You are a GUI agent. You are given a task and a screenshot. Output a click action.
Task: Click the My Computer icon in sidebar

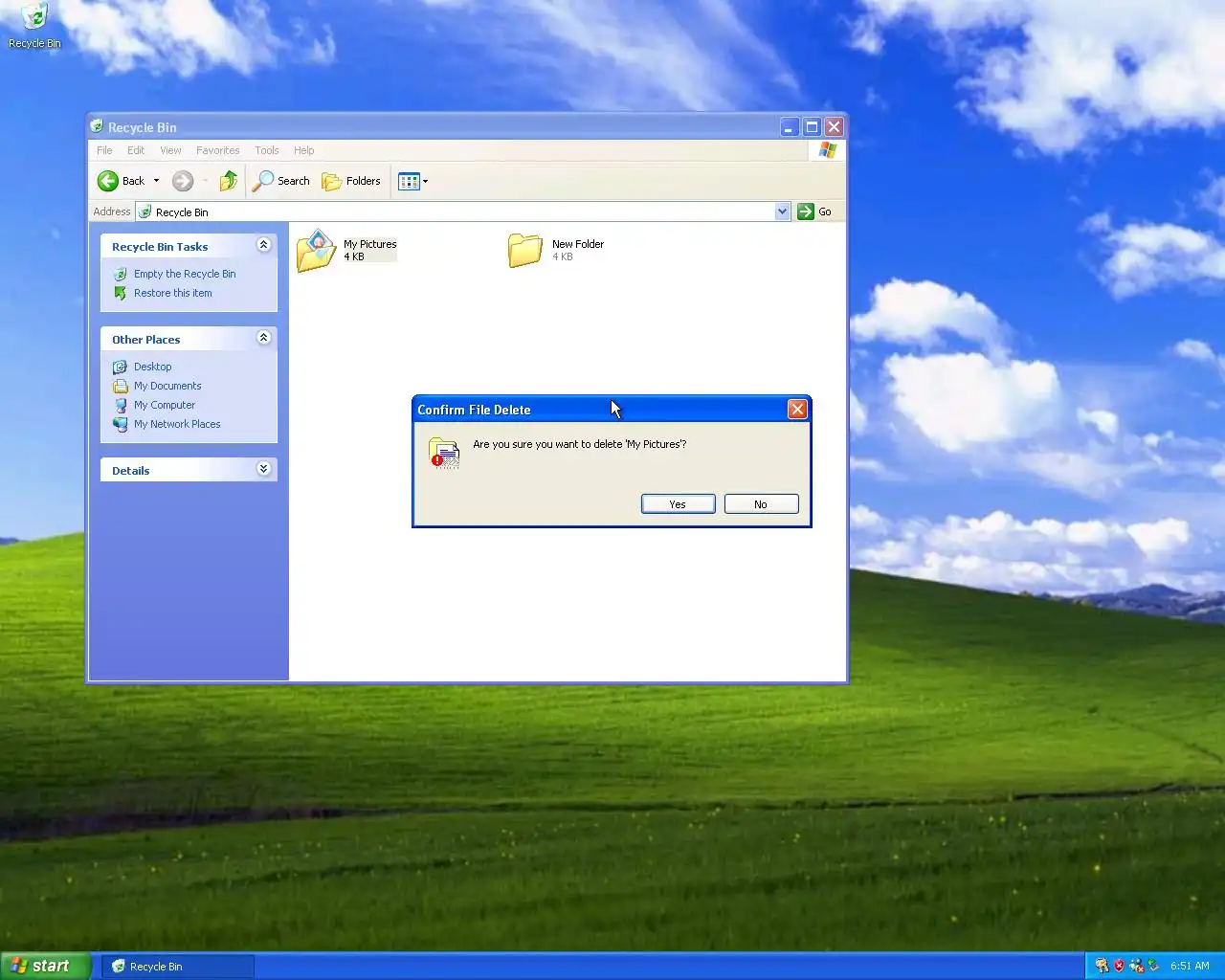click(x=121, y=405)
